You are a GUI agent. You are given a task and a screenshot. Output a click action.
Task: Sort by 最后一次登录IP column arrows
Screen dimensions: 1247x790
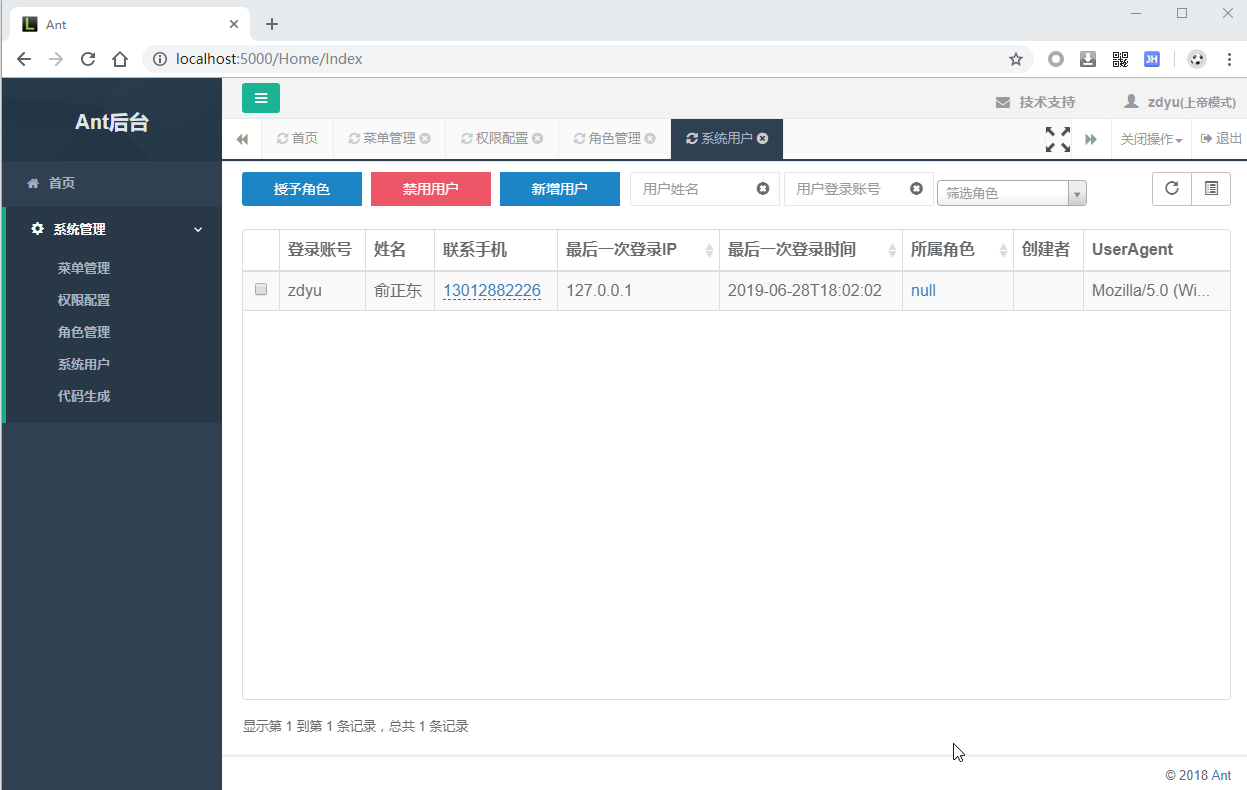709,250
